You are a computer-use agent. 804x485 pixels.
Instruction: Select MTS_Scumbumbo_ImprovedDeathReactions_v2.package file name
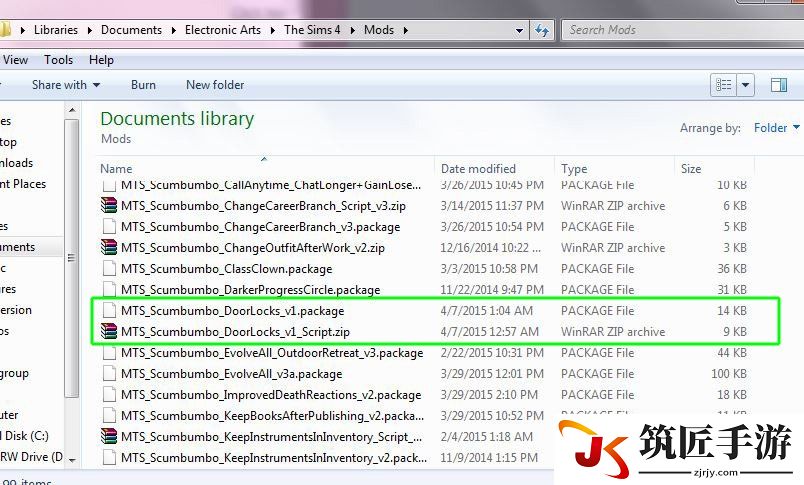(x=271, y=395)
